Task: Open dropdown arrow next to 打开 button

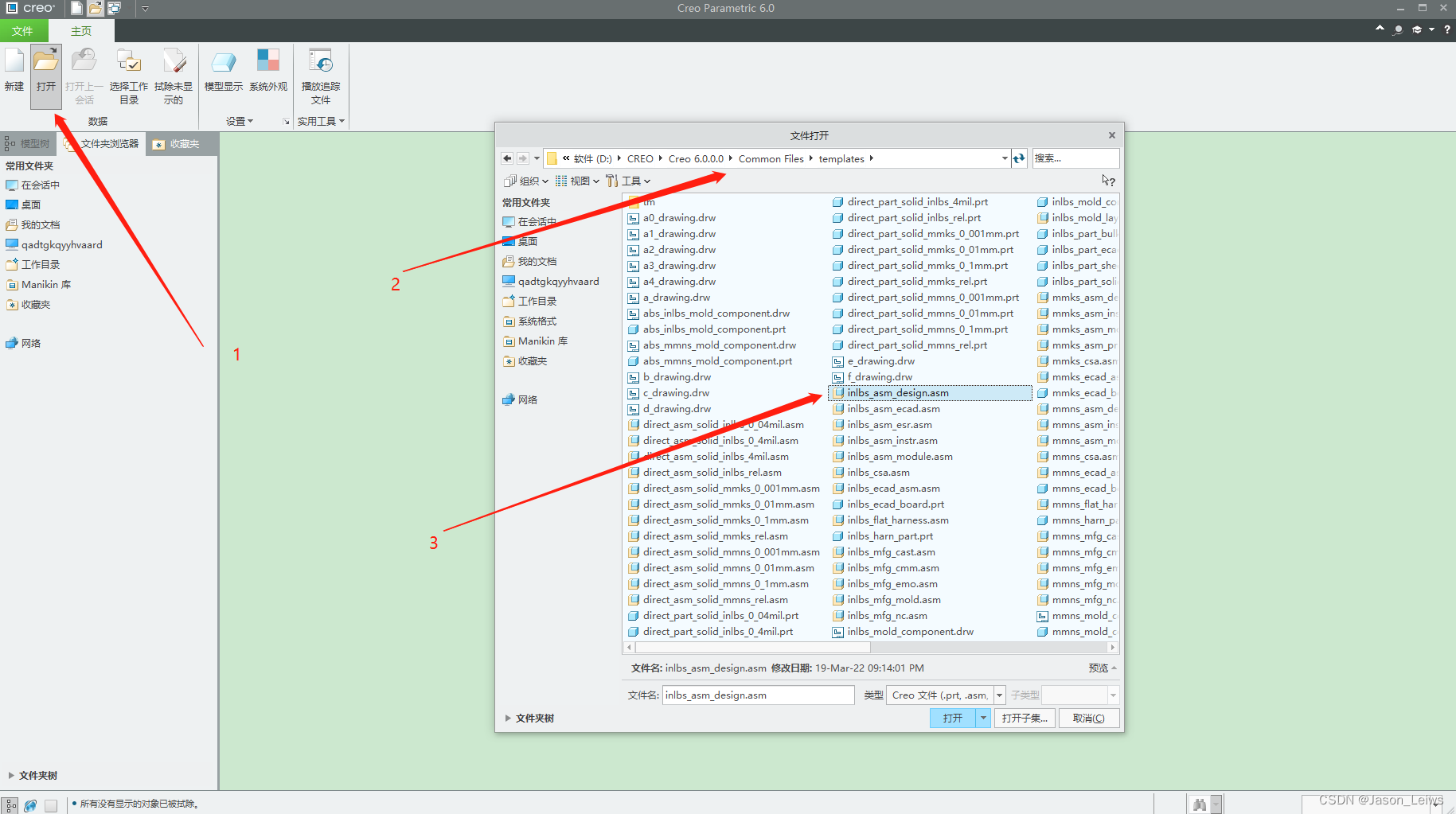Action: (983, 718)
